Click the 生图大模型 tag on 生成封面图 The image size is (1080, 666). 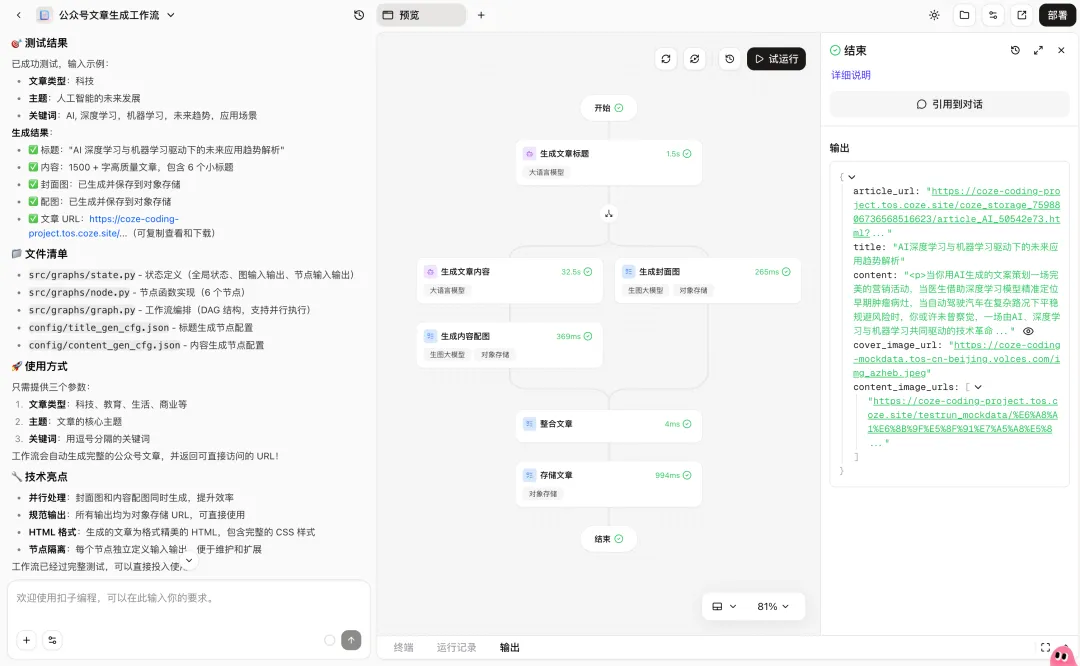tap(645, 291)
